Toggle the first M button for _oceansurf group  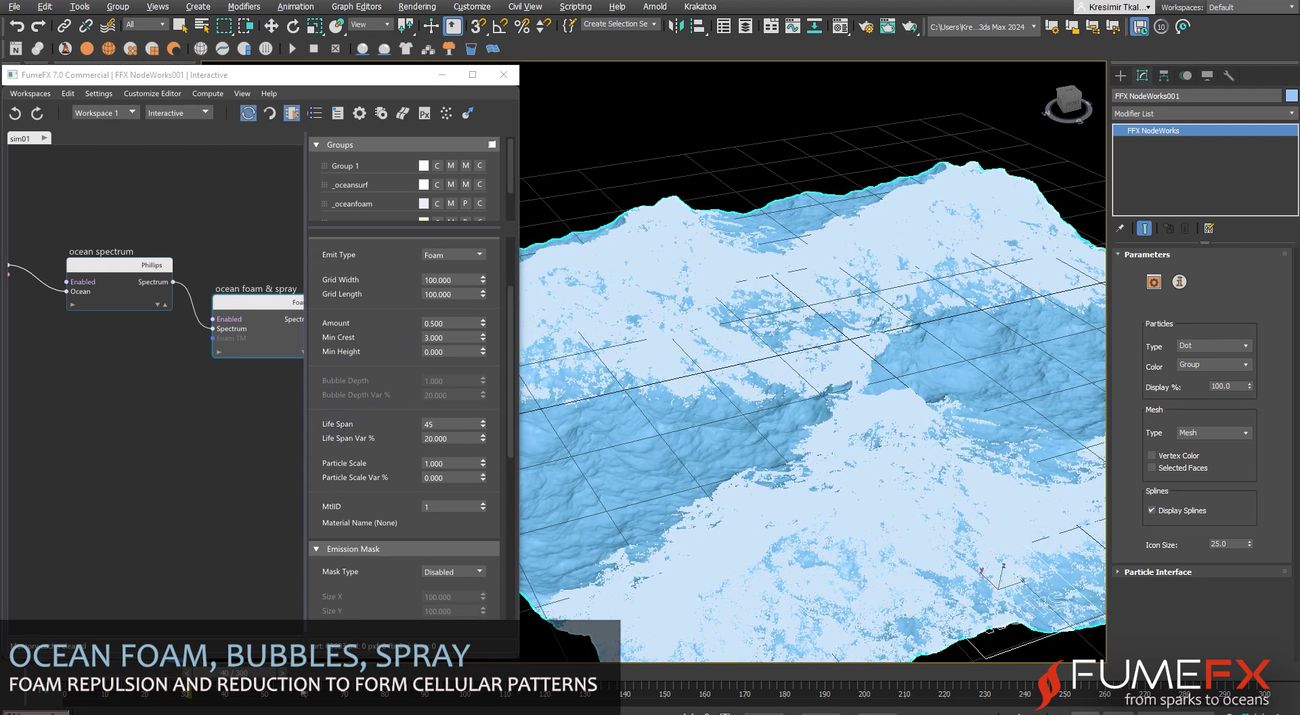coord(451,185)
